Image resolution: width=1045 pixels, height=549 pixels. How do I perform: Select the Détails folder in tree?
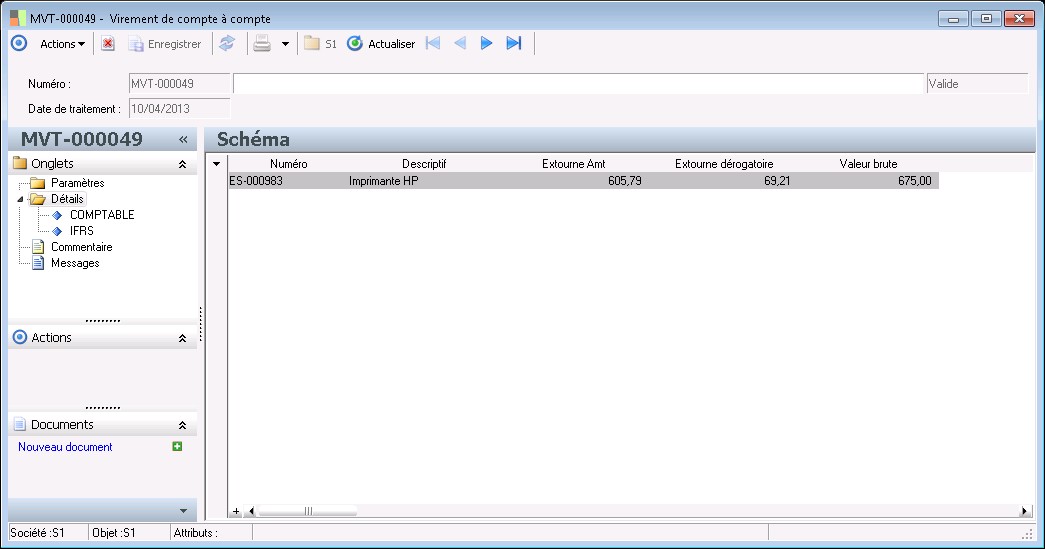click(67, 199)
